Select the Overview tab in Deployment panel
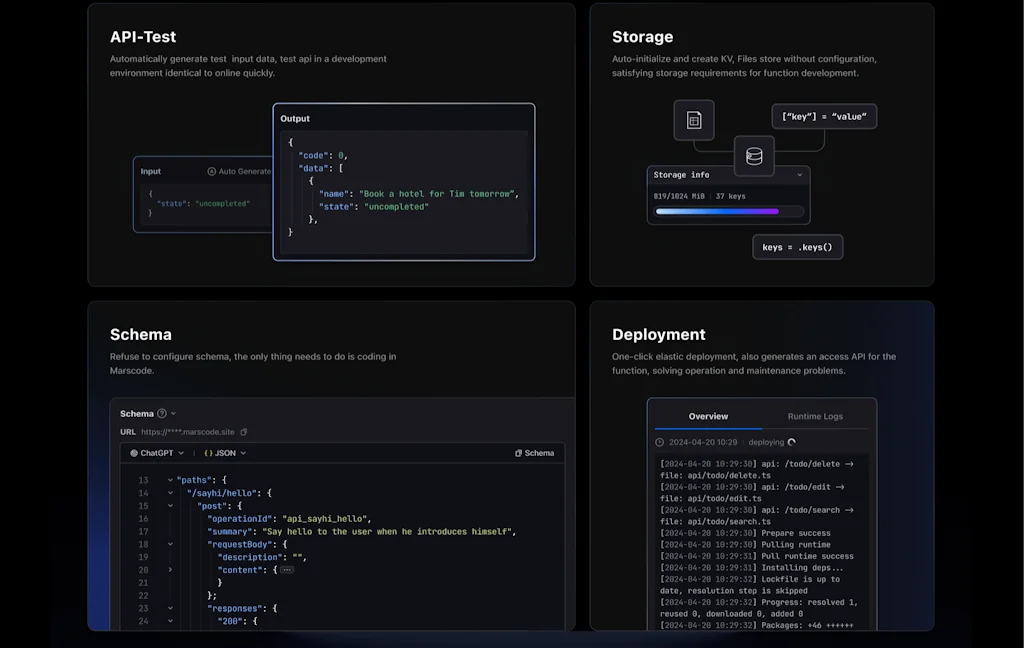This screenshot has width=1024, height=648. point(708,417)
